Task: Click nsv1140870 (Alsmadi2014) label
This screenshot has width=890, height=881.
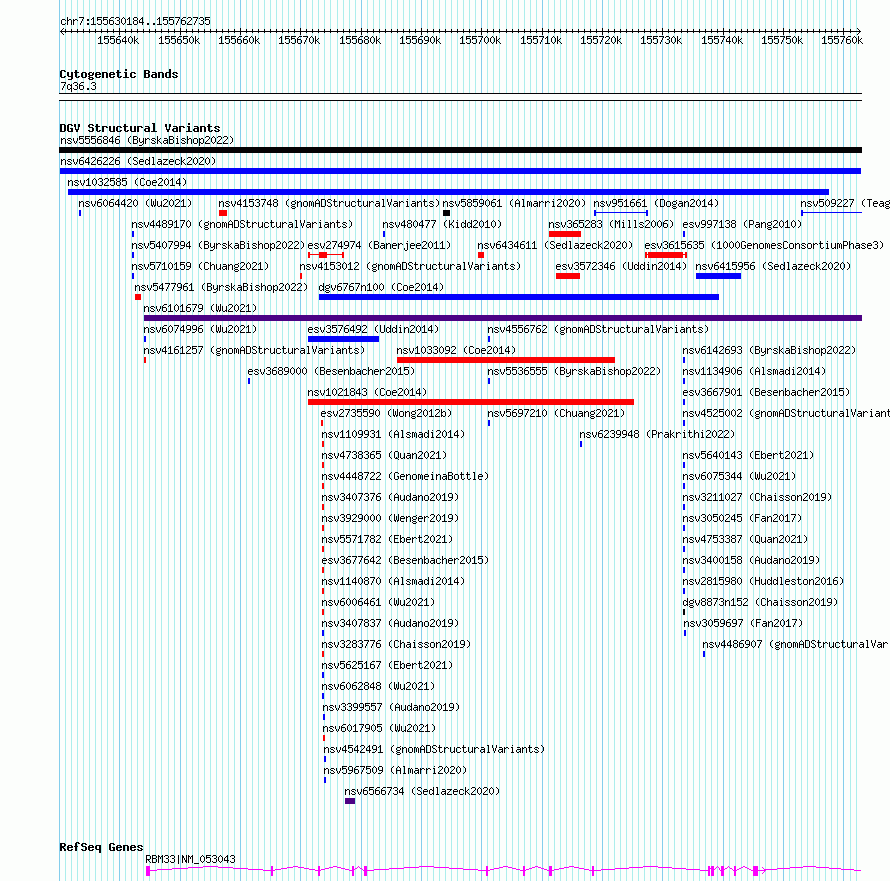Action: tap(393, 581)
